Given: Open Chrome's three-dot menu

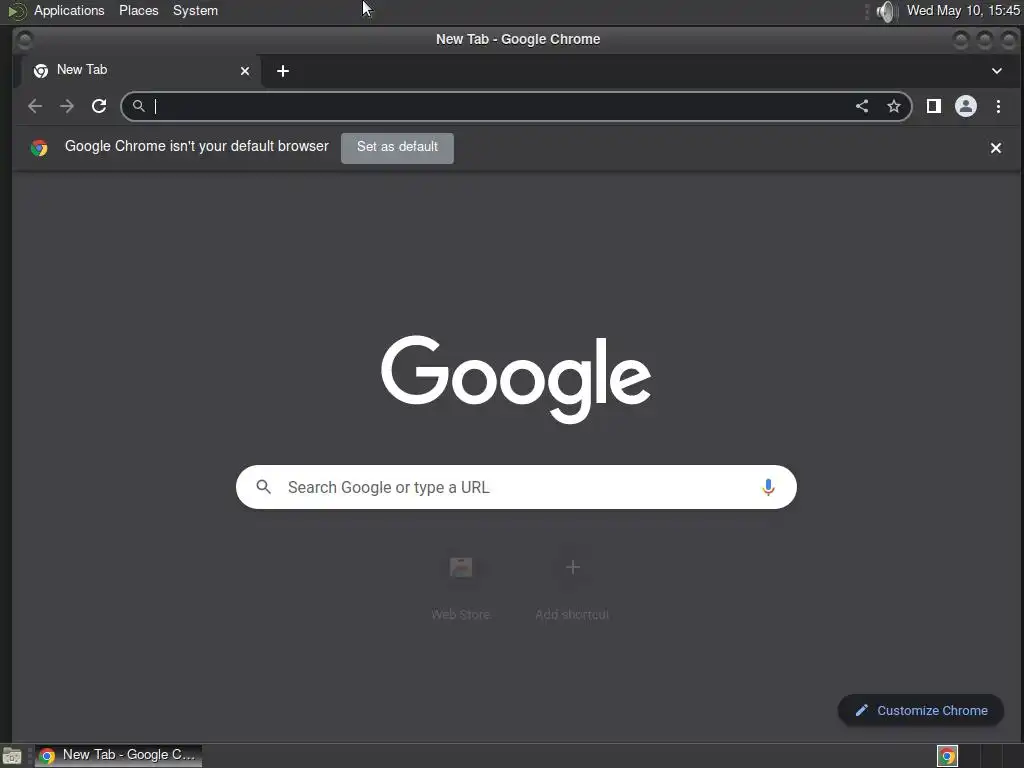Looking at the screenshot, I should tap(998, 106).
